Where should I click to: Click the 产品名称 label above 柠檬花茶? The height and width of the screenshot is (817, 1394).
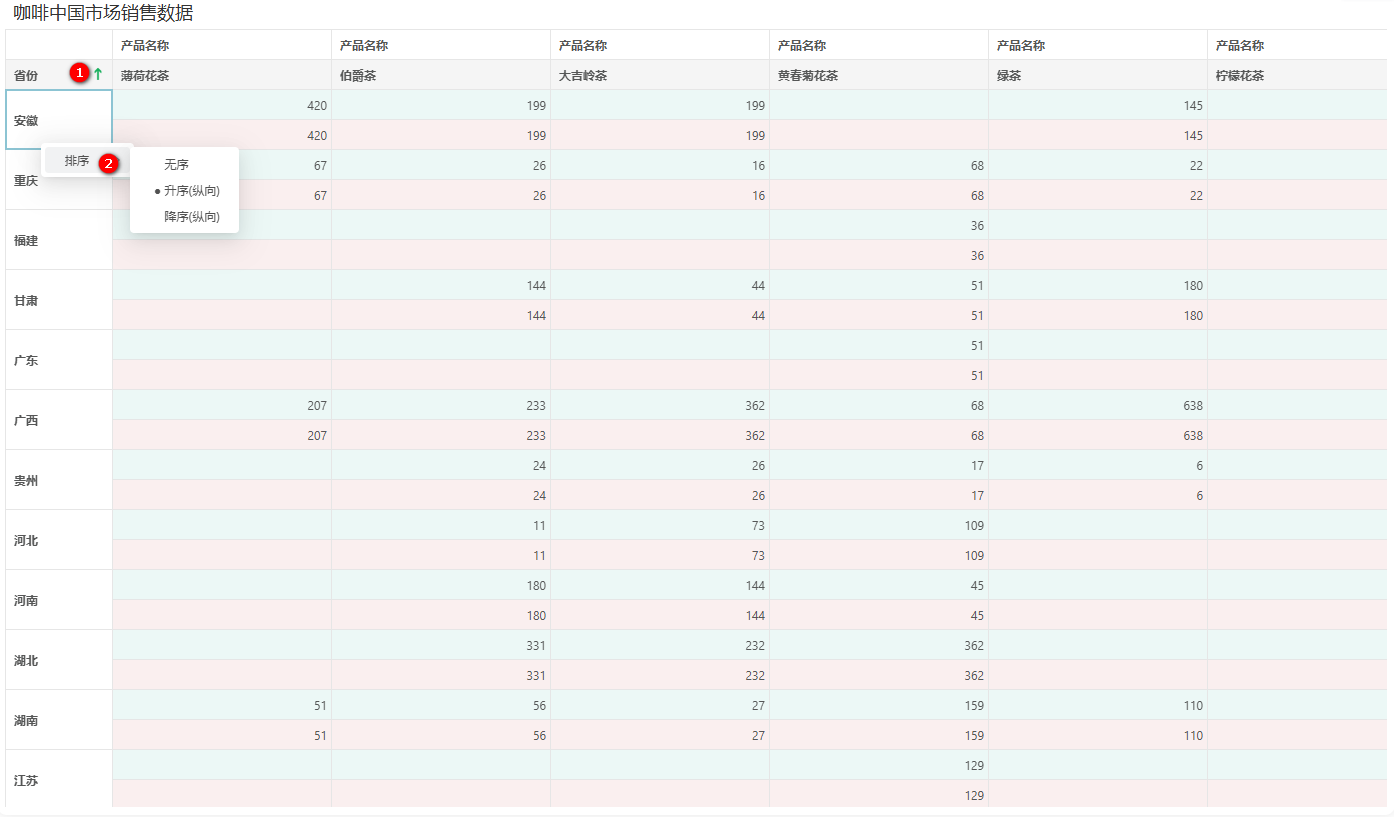point(1240,45)
